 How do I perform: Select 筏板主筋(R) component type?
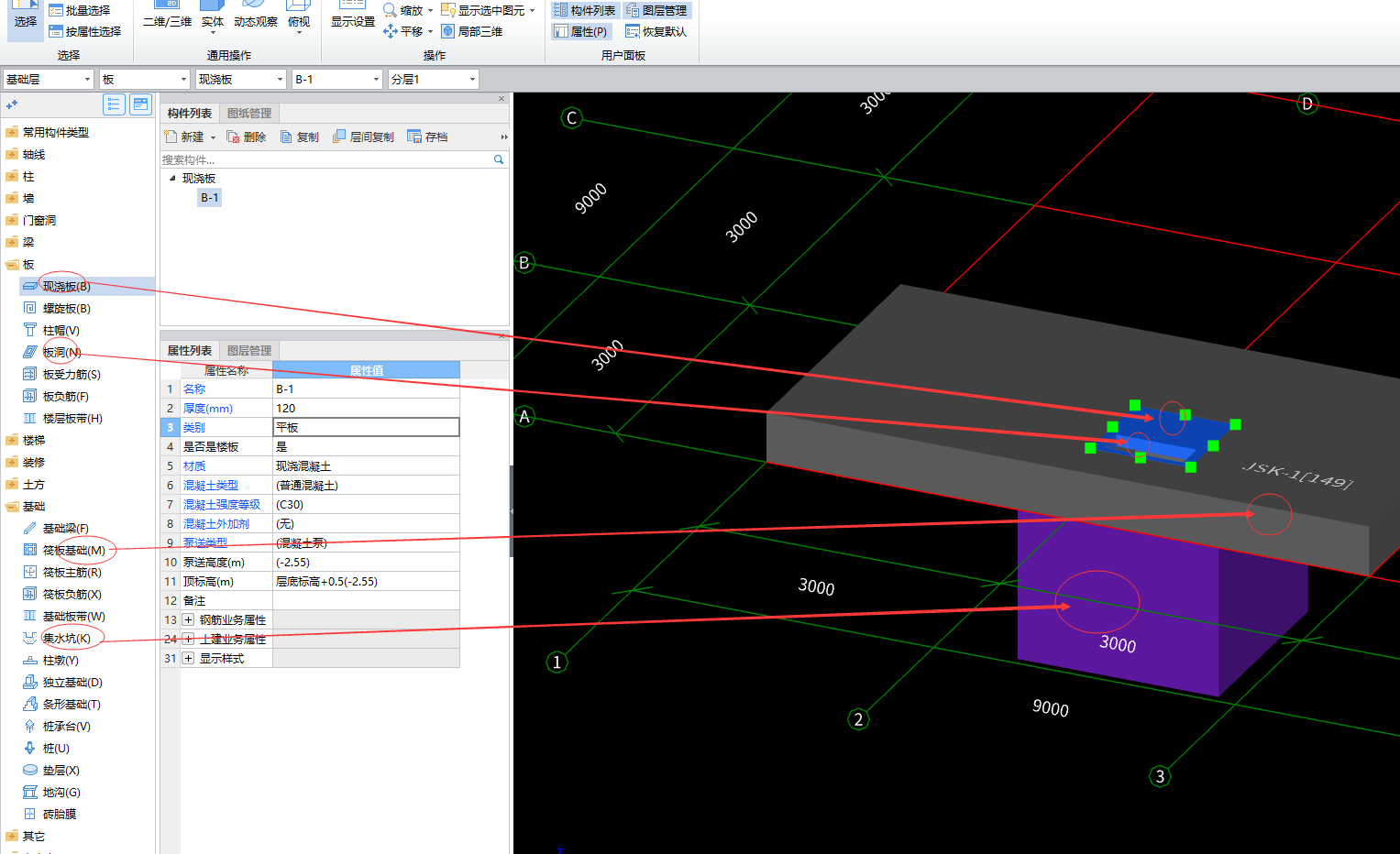coord(72,573)
